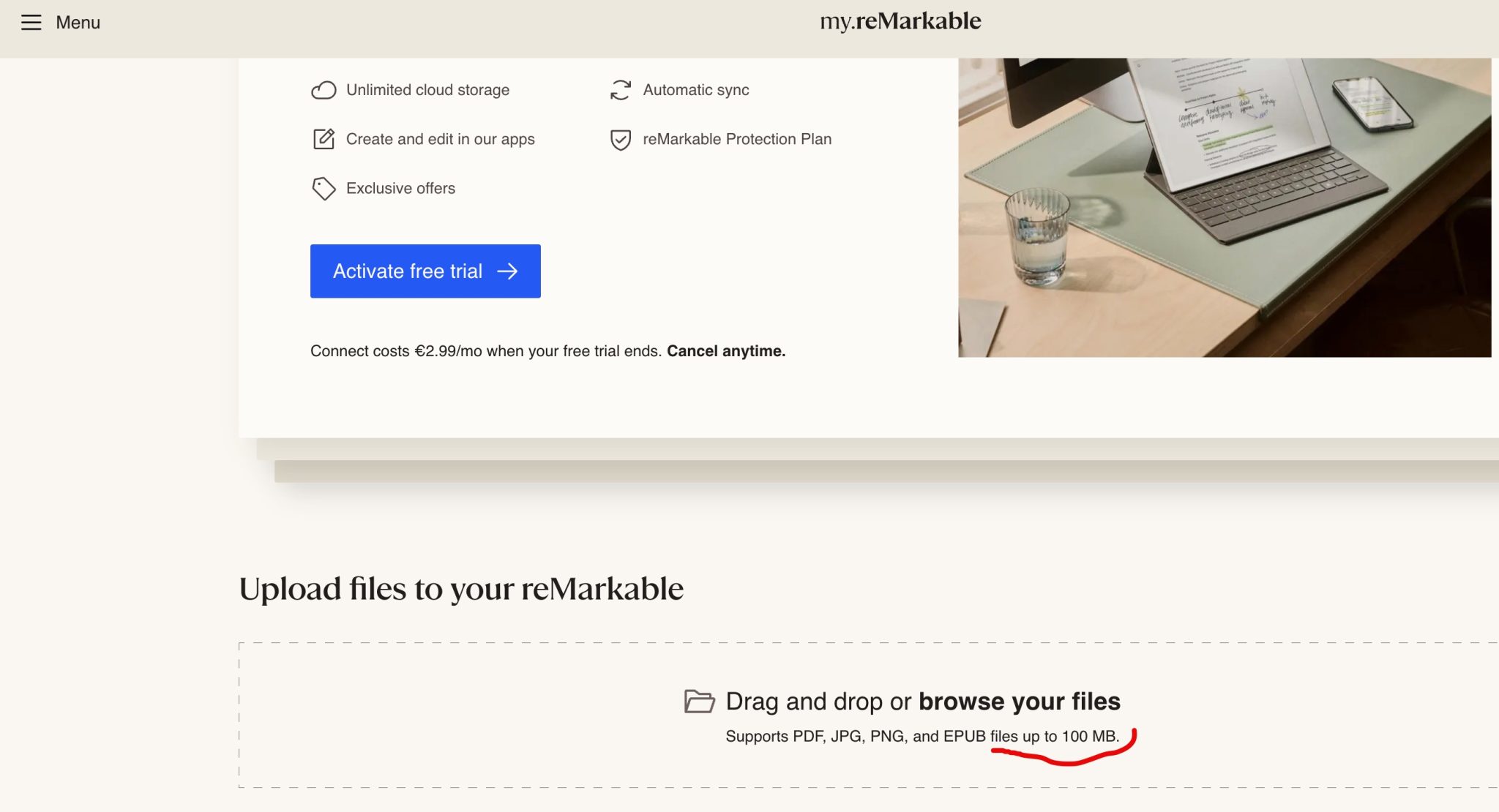The image size is (1499, 812).
Task: Click the arrow inside the Activate free trial button
Action: (506, 271)
